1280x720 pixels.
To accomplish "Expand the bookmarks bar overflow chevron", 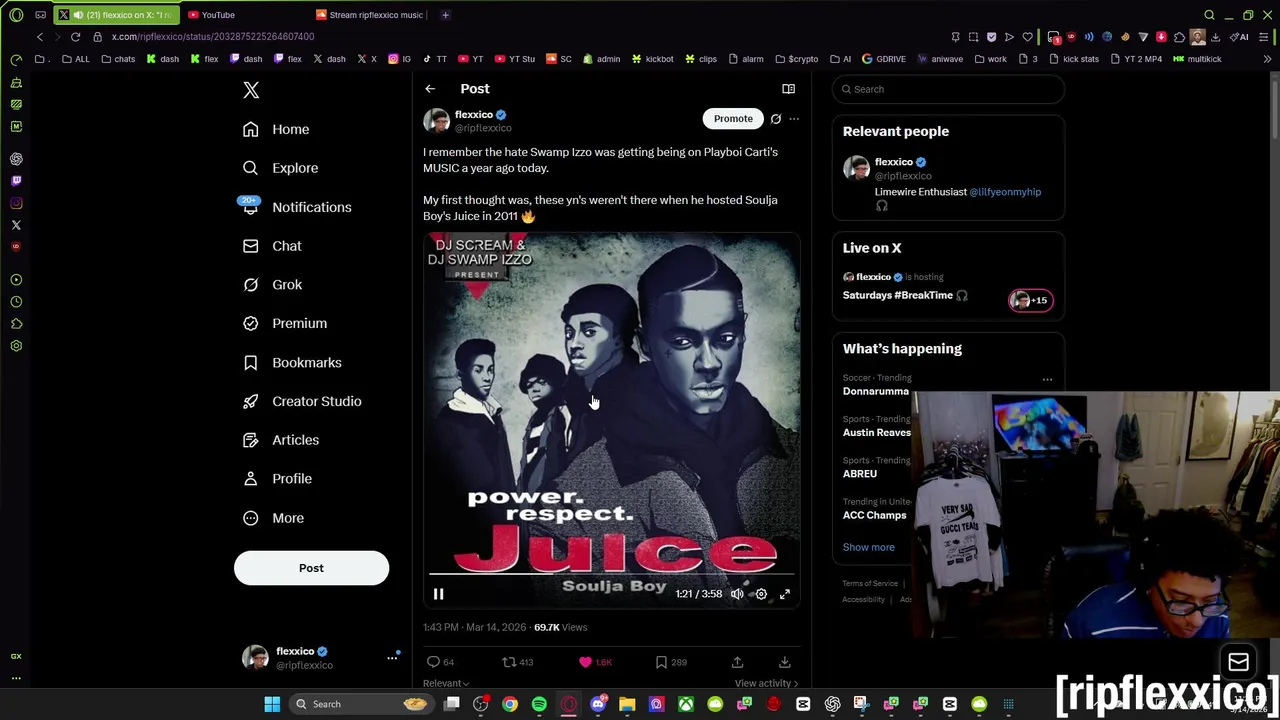I will [1267, 59].
